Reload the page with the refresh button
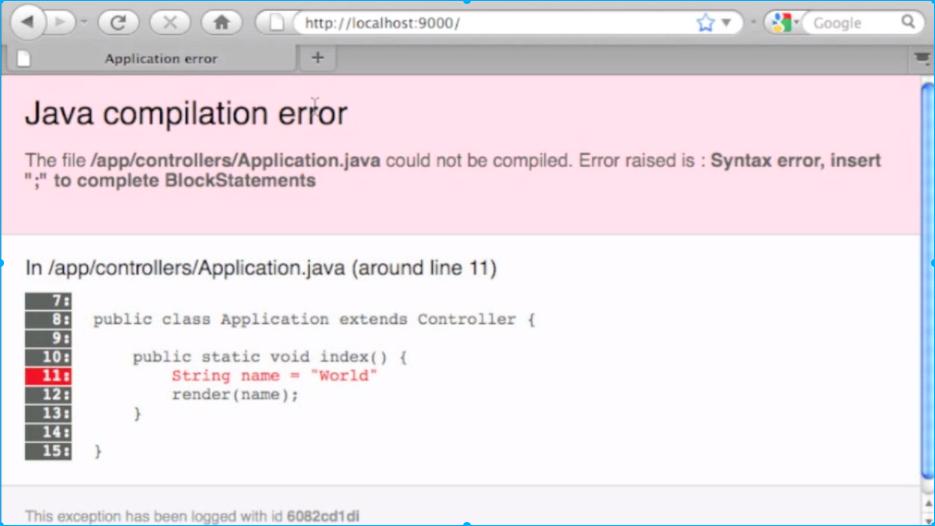The height and width of the screenshot is (526, 935). pyautogui.click(x=118, y=23)
